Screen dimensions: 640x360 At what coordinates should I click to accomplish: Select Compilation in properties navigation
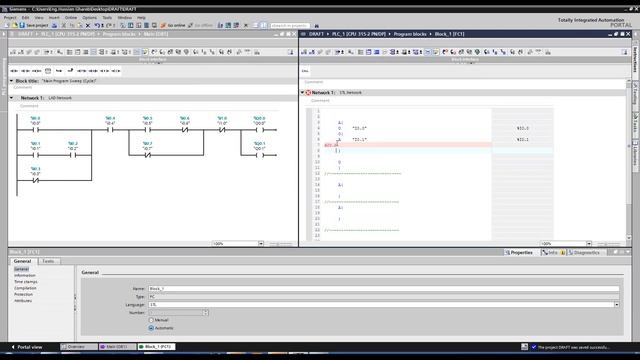coord(25,288)
